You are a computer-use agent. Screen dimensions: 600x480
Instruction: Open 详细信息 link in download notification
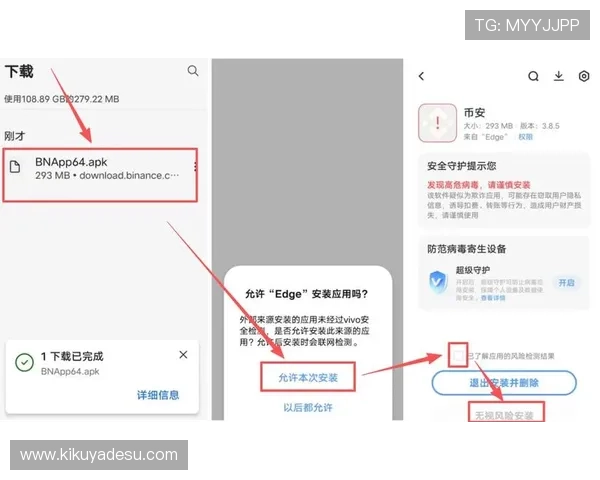tap(158, 395)
